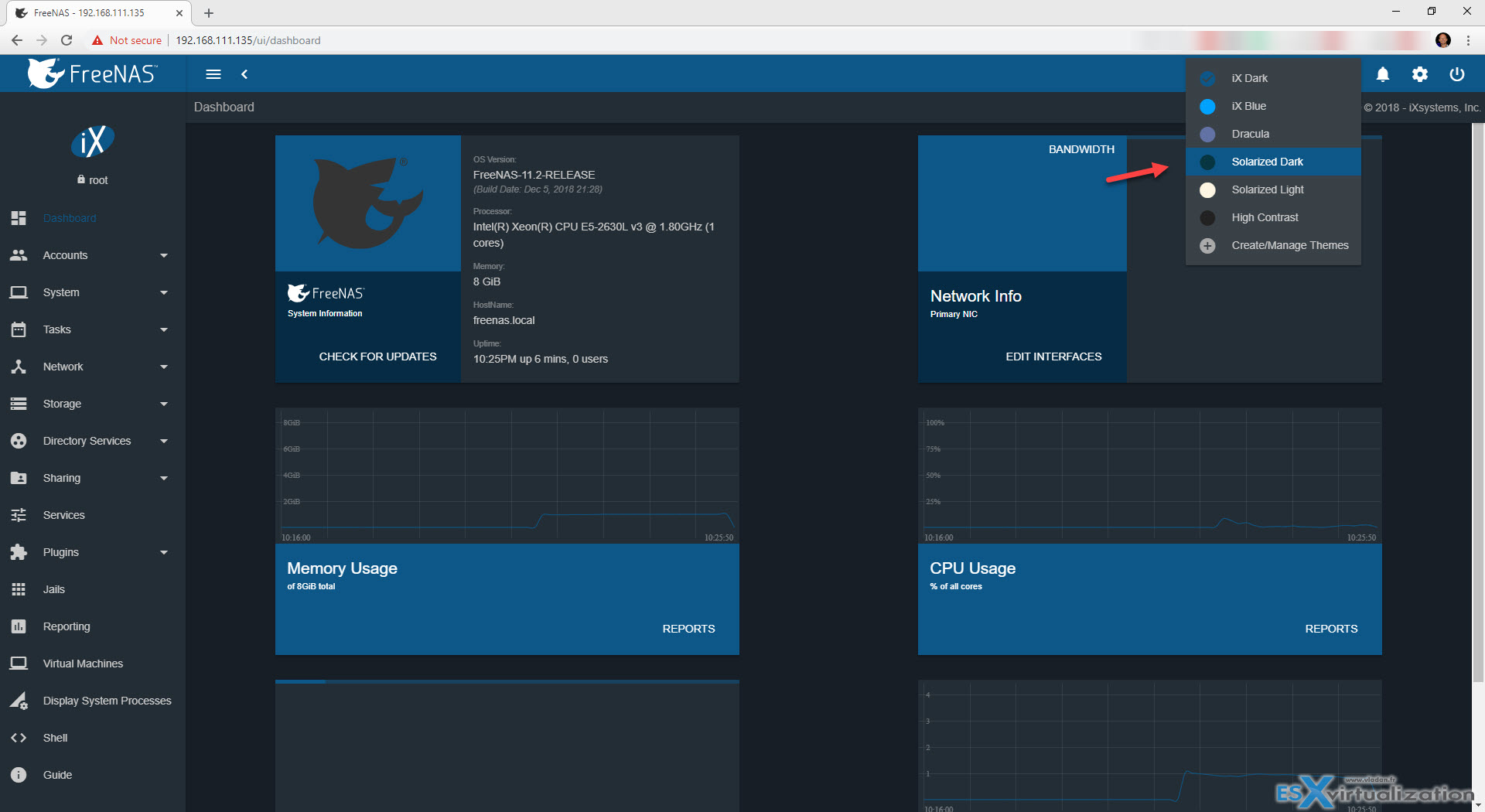Click the Virtual Machines monitor icon
The image size is (1485, 812).
tap(19, 664)
